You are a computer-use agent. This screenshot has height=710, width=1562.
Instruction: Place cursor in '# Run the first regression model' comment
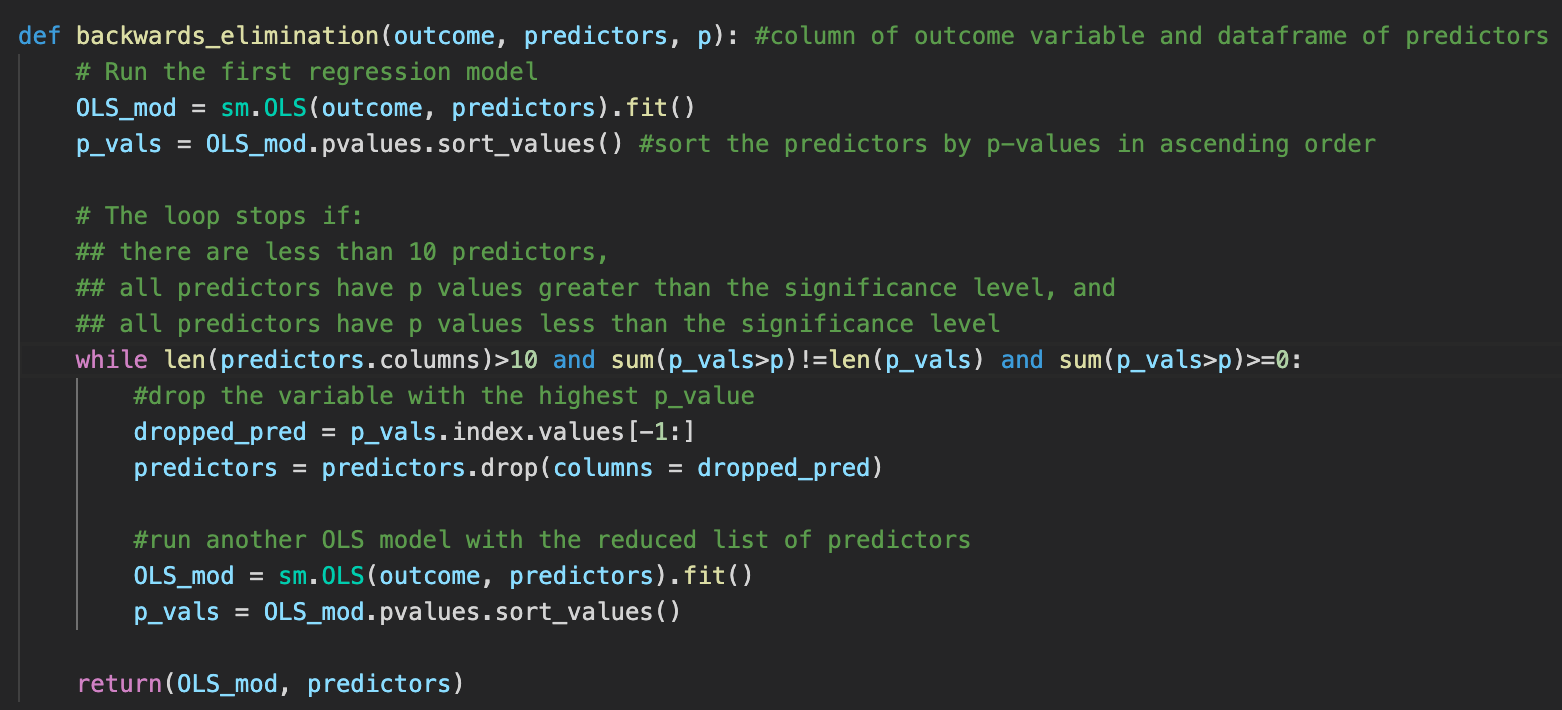(307, 72)
